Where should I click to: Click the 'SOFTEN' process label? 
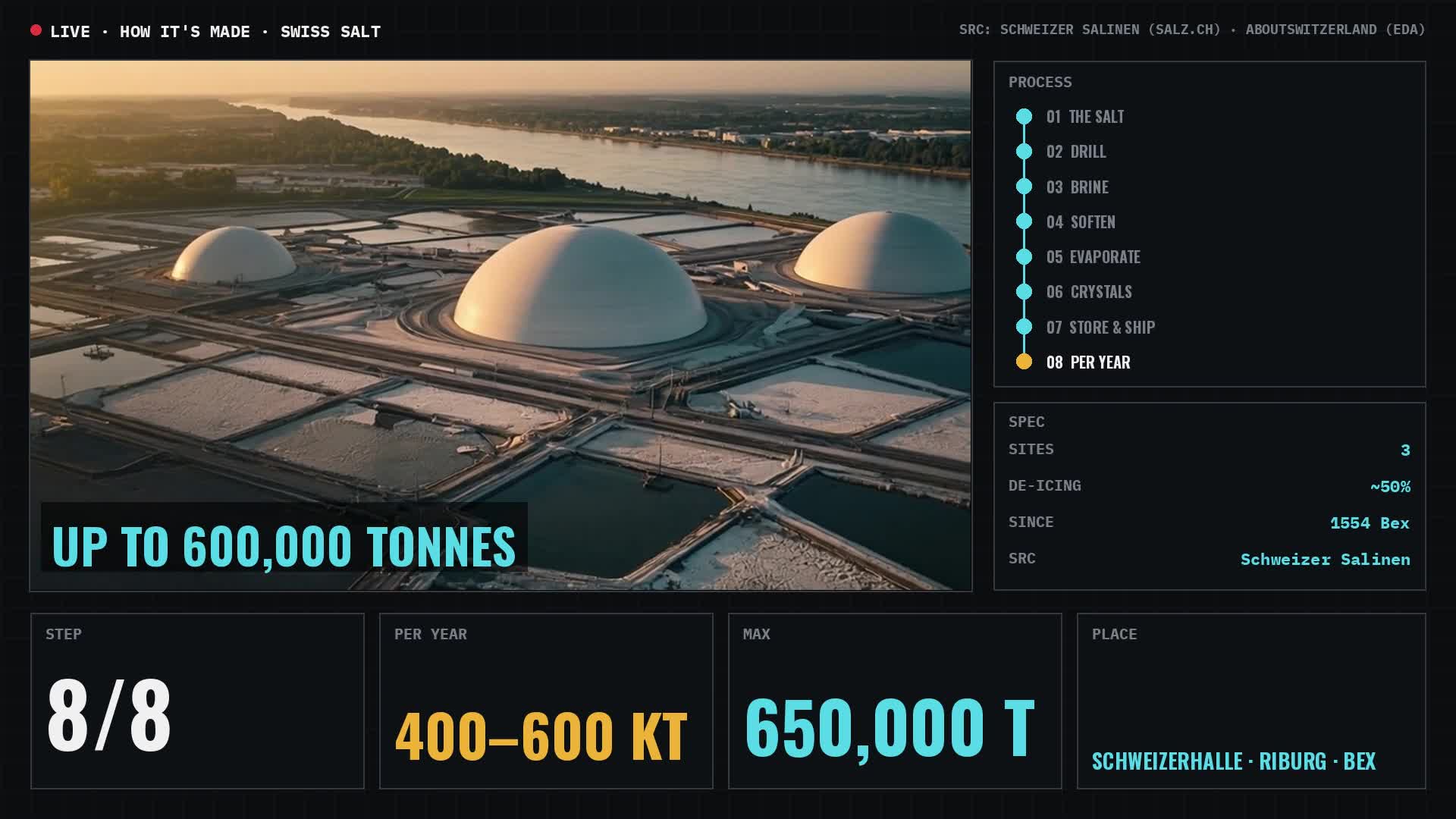pos(1092,222)
